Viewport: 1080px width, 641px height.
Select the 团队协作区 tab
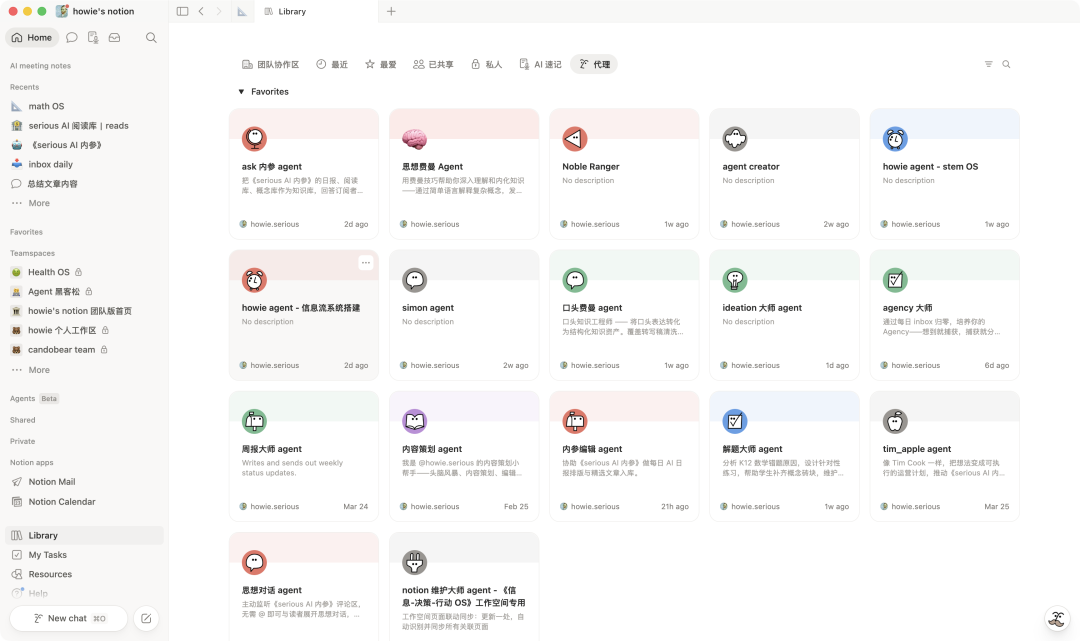(x=271, y=64)
